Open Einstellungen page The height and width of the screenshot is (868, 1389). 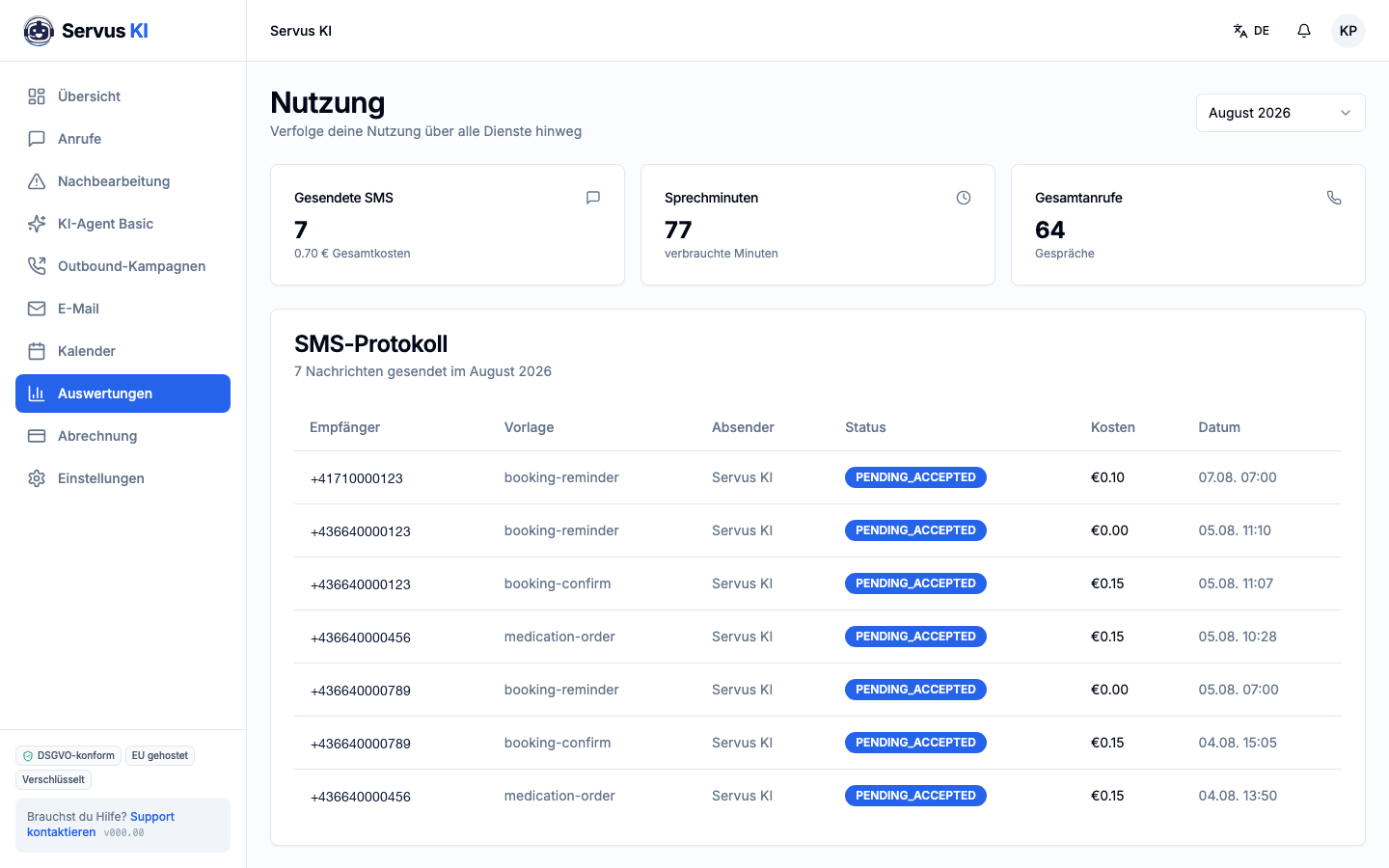123,478
